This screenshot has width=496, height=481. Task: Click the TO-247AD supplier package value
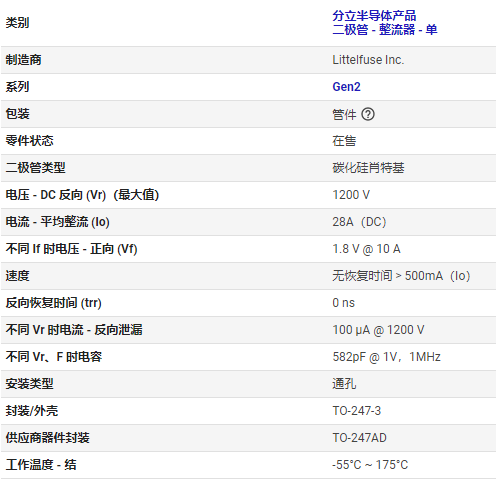pyautogui.click(x=359, y=438)
